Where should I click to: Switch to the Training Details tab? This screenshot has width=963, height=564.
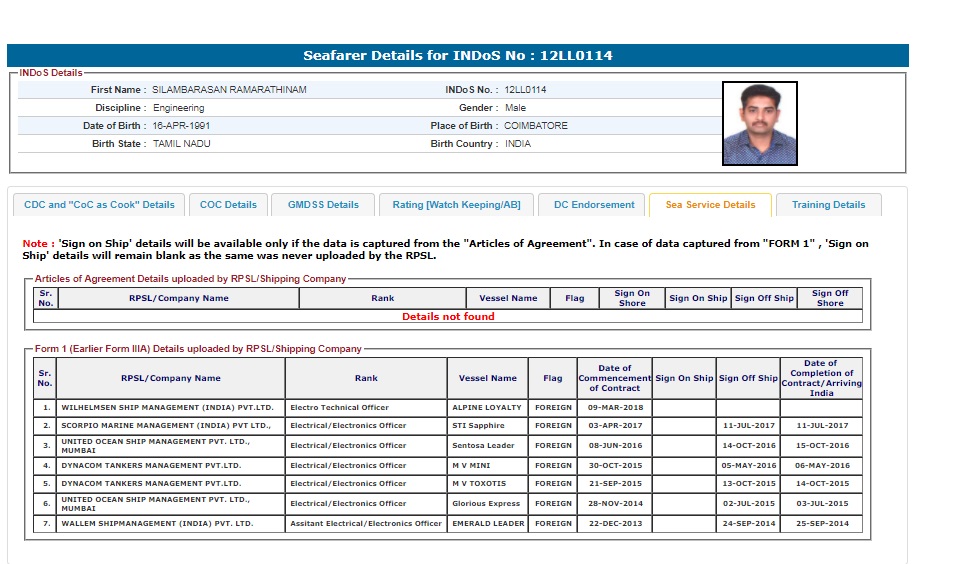[828, 205]
